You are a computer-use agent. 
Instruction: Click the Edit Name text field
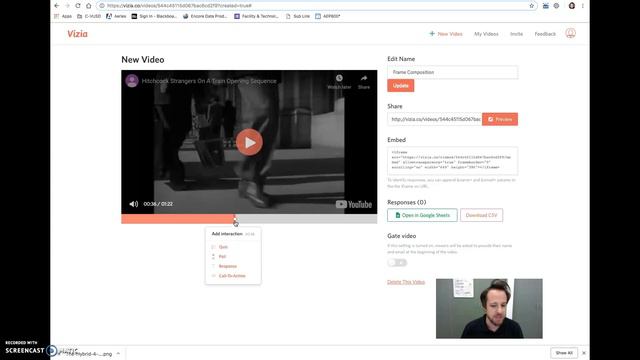point(452,72)
